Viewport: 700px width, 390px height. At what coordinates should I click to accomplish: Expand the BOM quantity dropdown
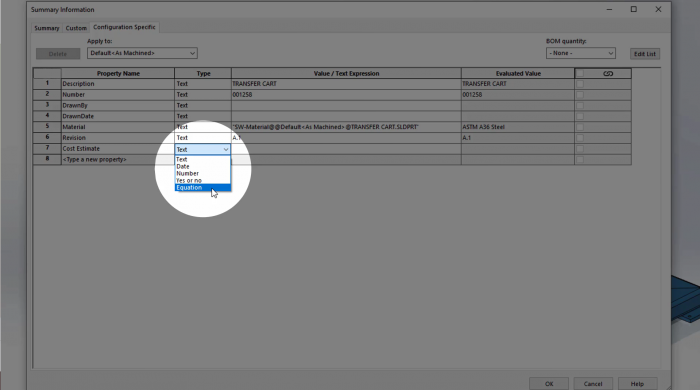tap(580, 53)
